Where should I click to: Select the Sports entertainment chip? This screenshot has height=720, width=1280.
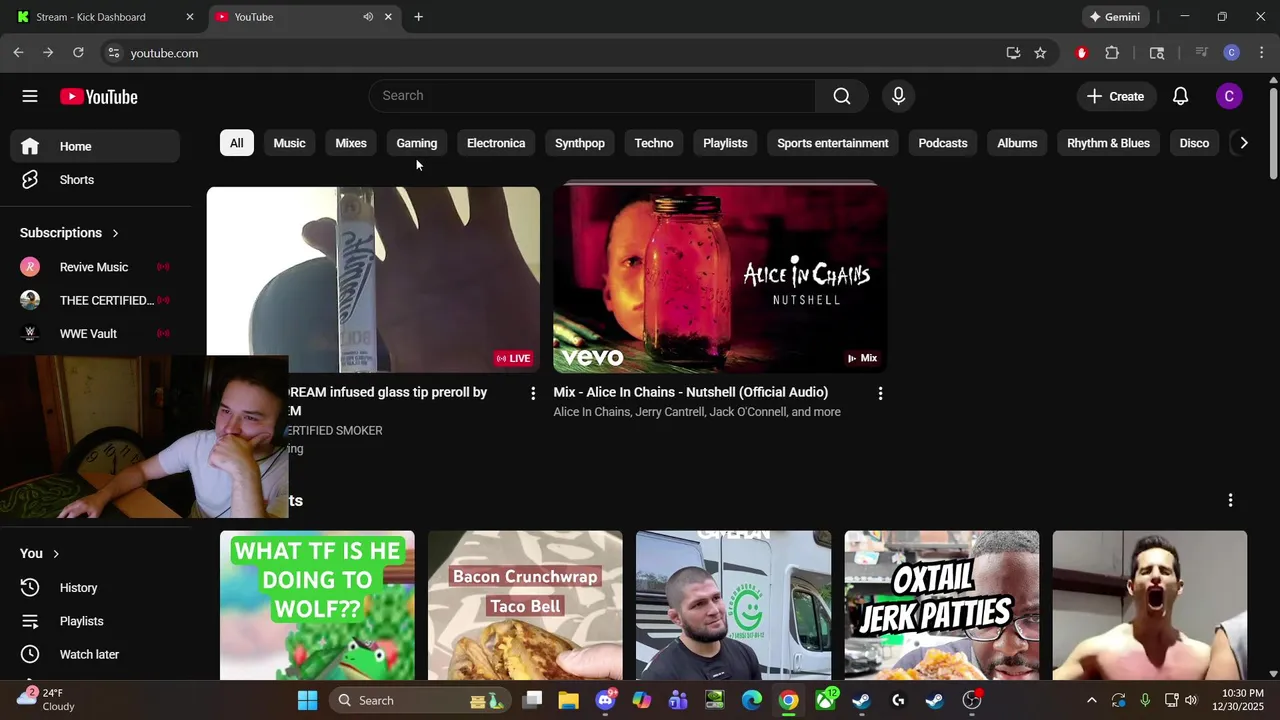point(833,143)
